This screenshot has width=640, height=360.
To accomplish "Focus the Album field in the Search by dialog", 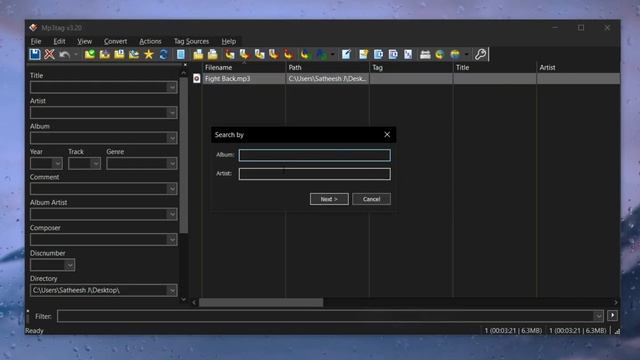I will 314,155.
